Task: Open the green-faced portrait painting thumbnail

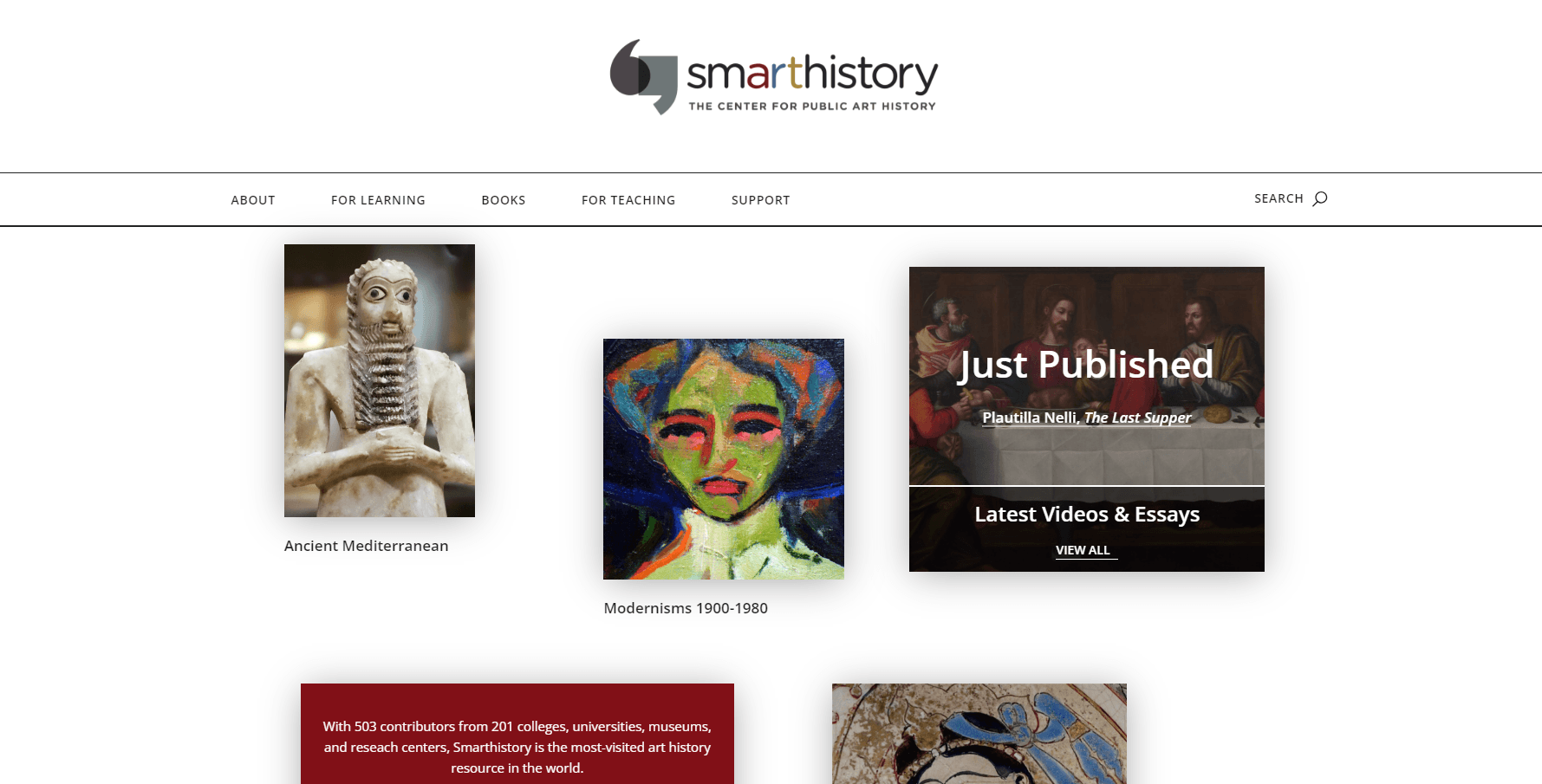Action: pos(724,459)
